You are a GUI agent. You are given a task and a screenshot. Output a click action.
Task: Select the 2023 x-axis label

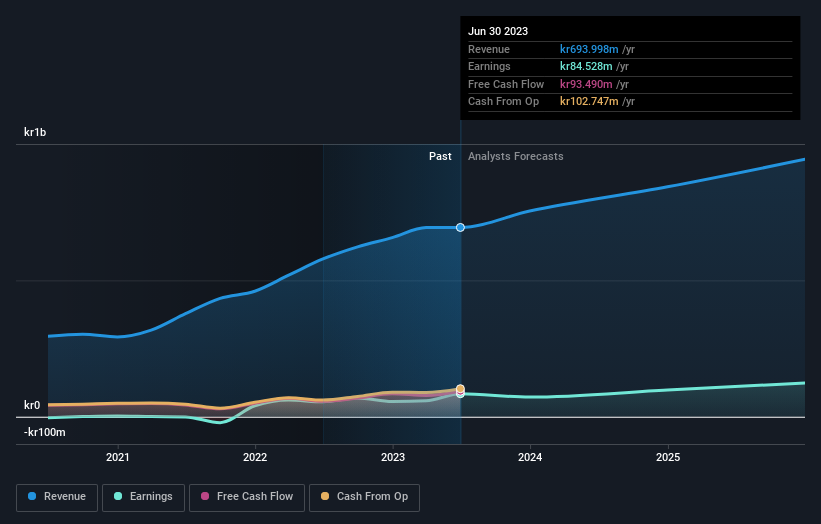point(393,457)
